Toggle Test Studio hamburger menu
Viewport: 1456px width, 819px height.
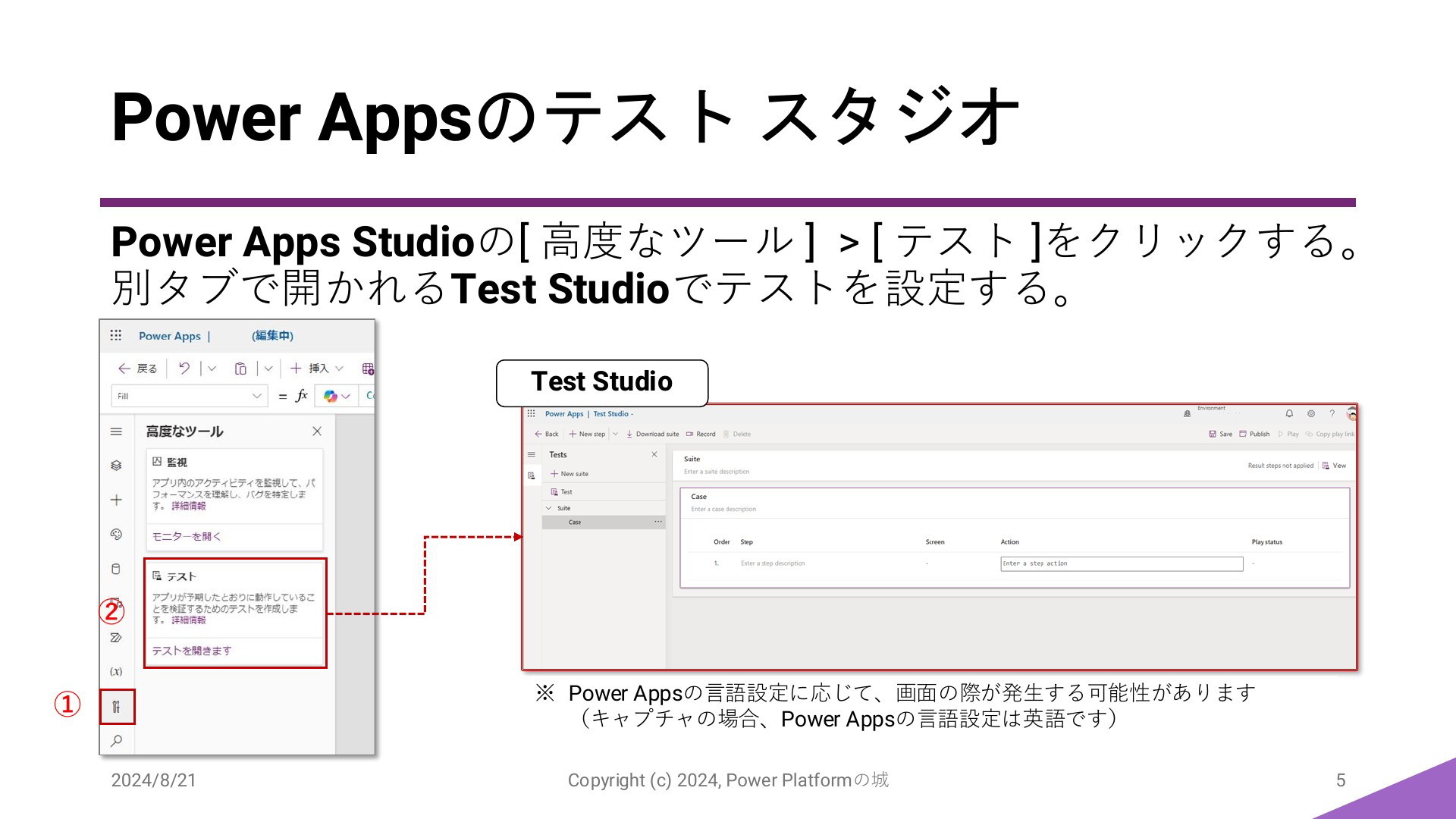[532, 455]
